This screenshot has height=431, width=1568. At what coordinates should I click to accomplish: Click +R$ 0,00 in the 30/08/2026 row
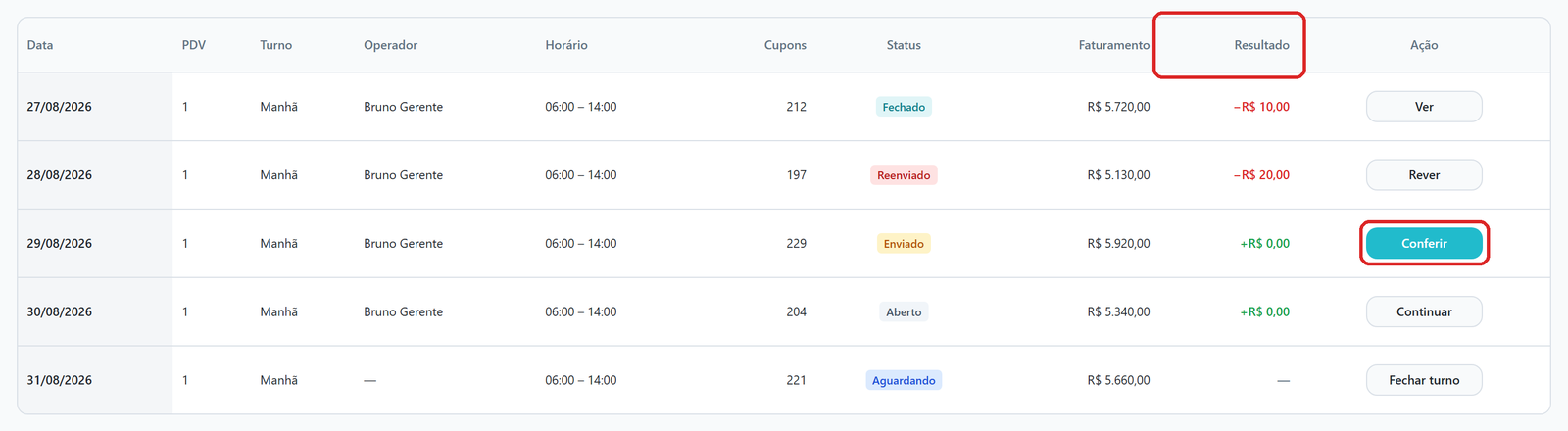point(1265,312)
